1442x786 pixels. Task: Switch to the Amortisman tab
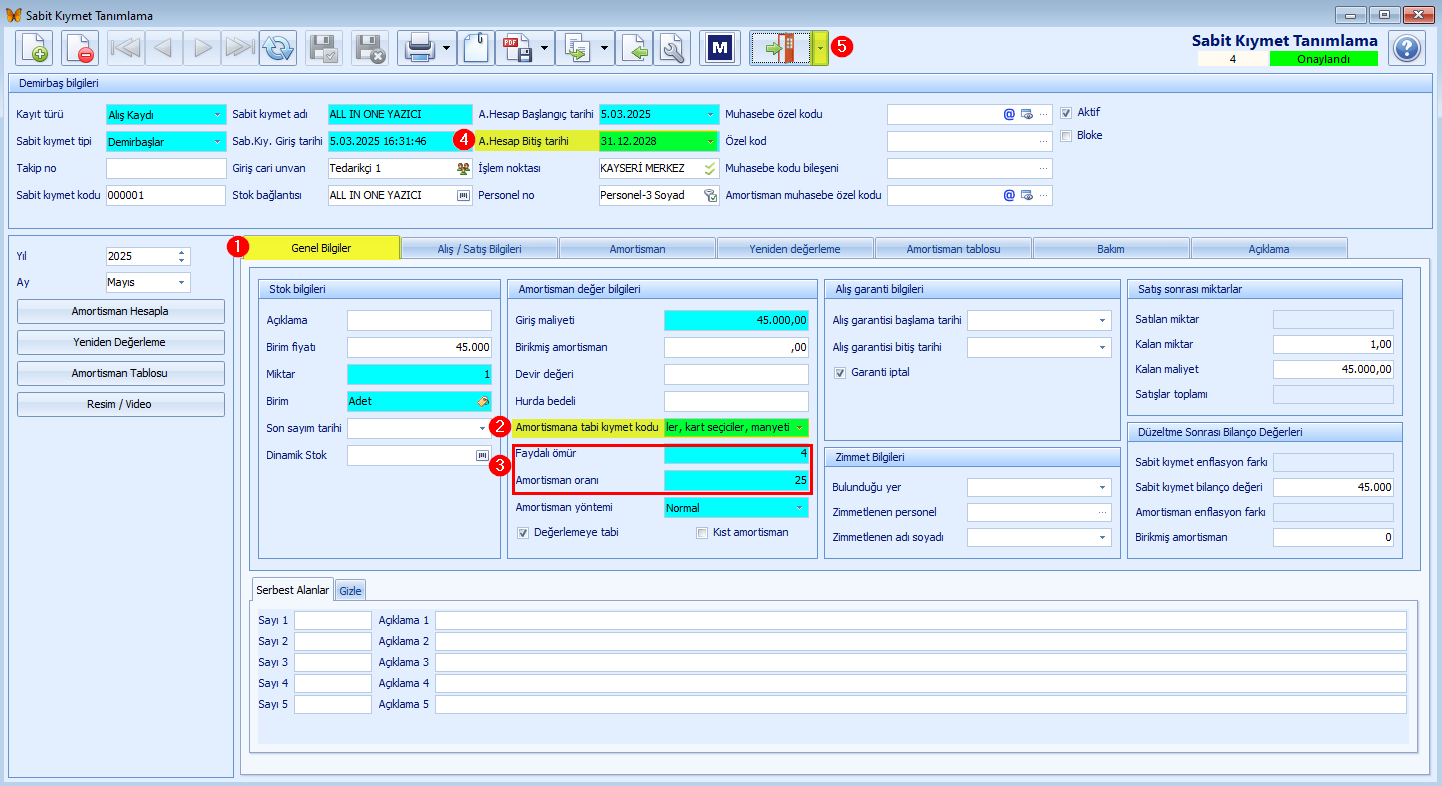[638, 248]
